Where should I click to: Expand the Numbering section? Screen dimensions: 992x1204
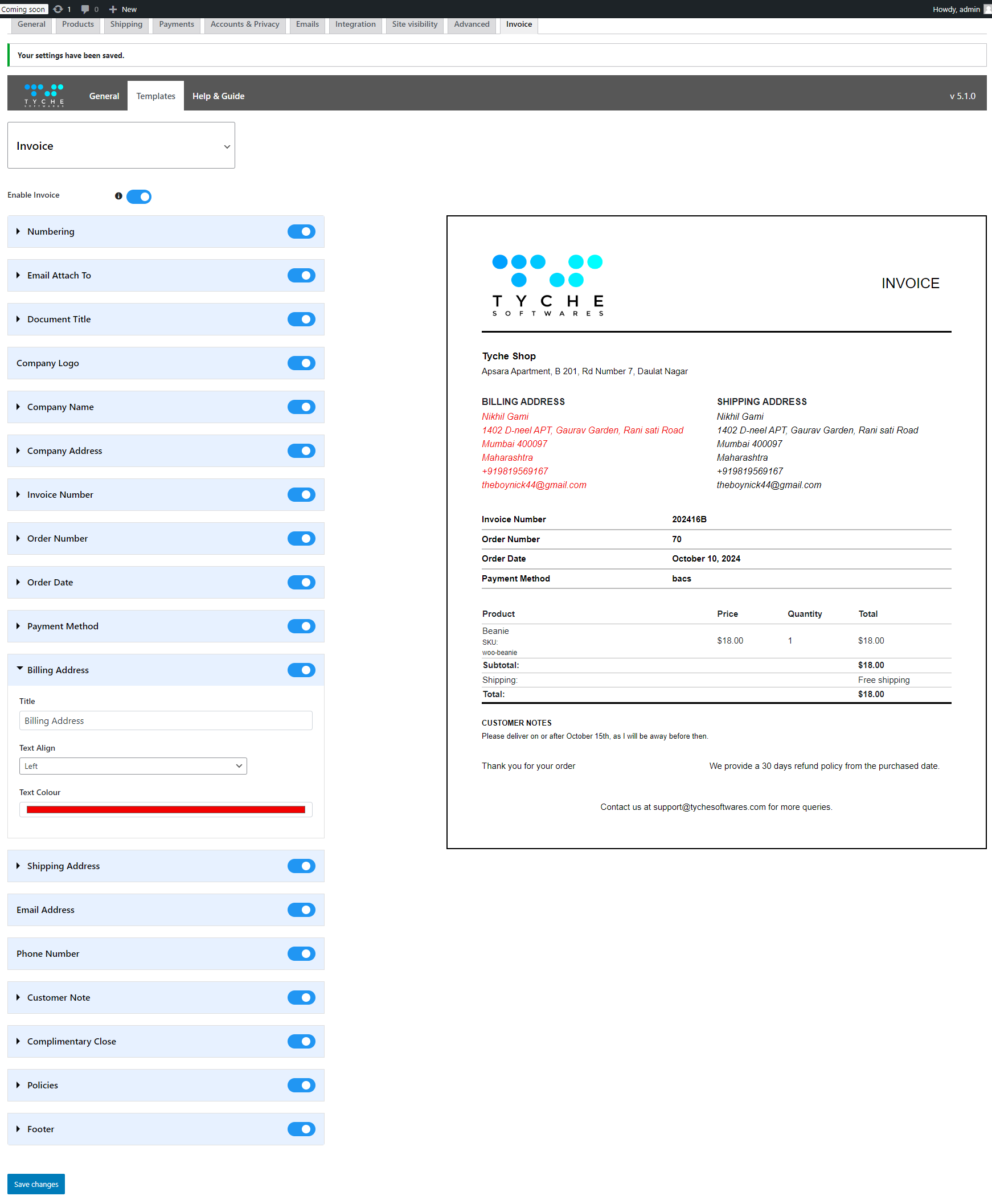(19, 231)
